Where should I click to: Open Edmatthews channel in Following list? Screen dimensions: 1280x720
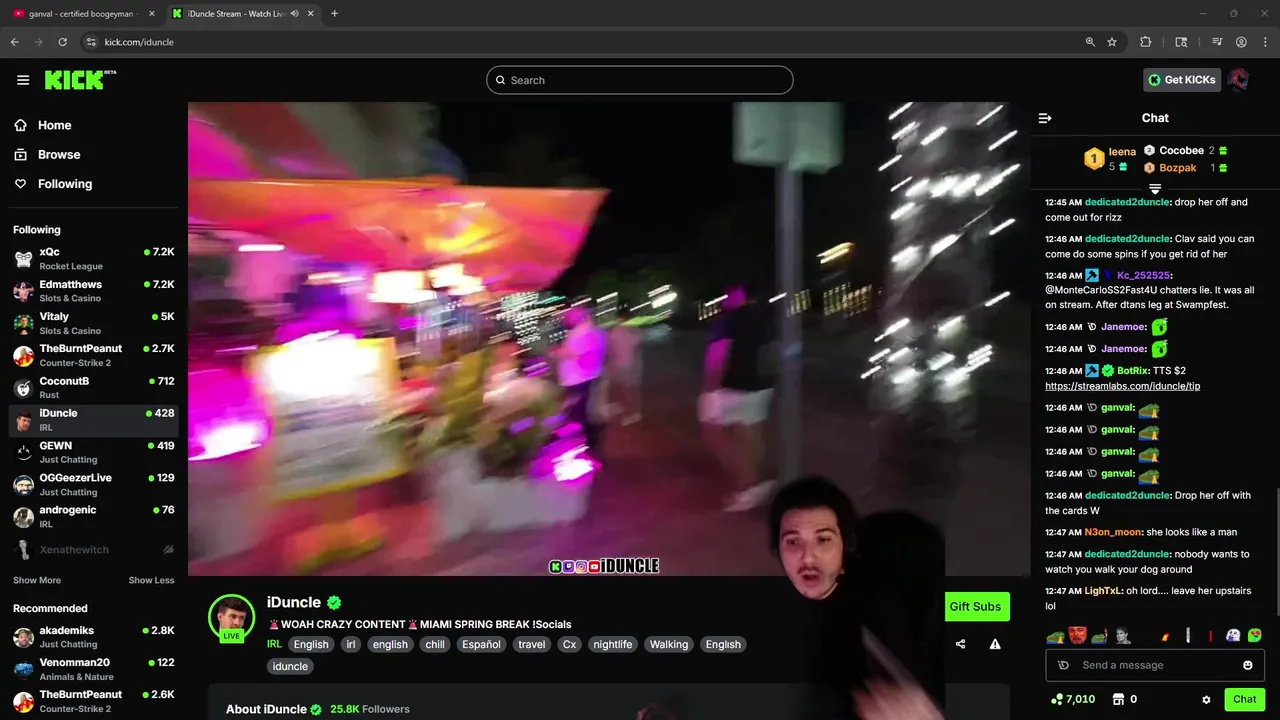pos(94,291)
